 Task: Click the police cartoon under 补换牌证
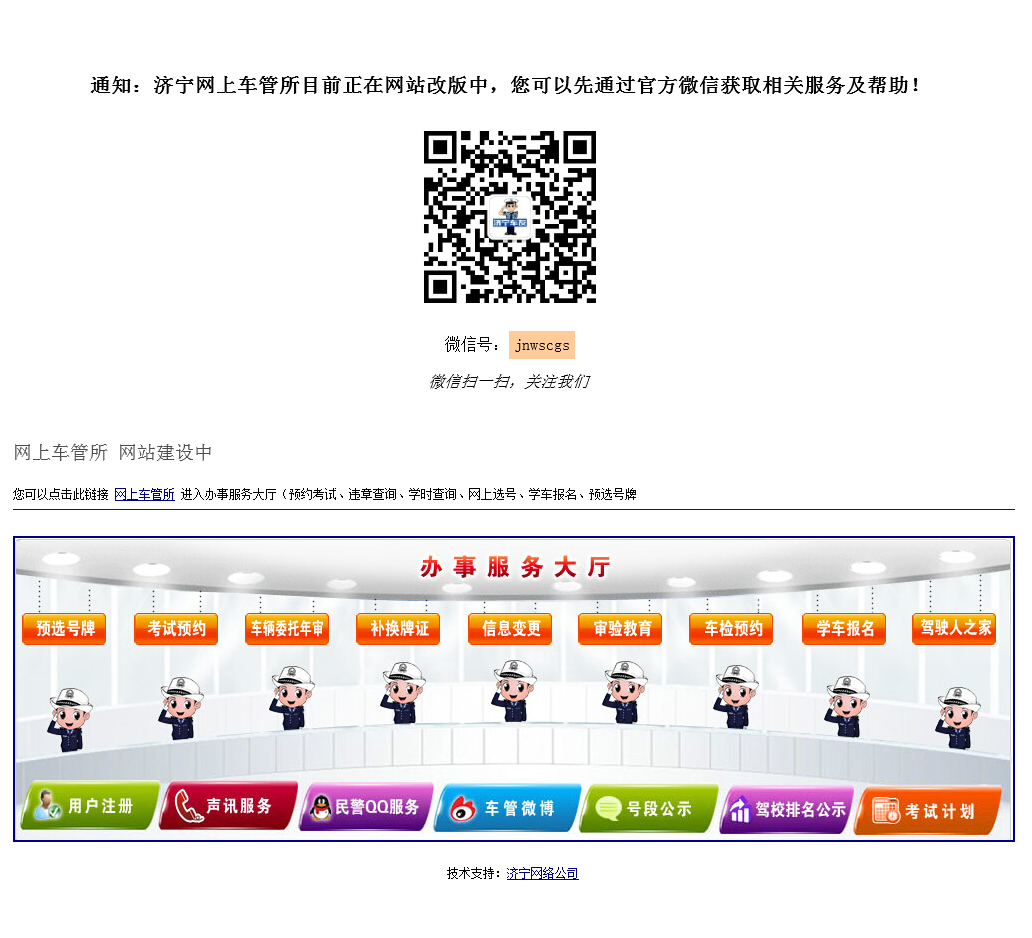[403, 693]
